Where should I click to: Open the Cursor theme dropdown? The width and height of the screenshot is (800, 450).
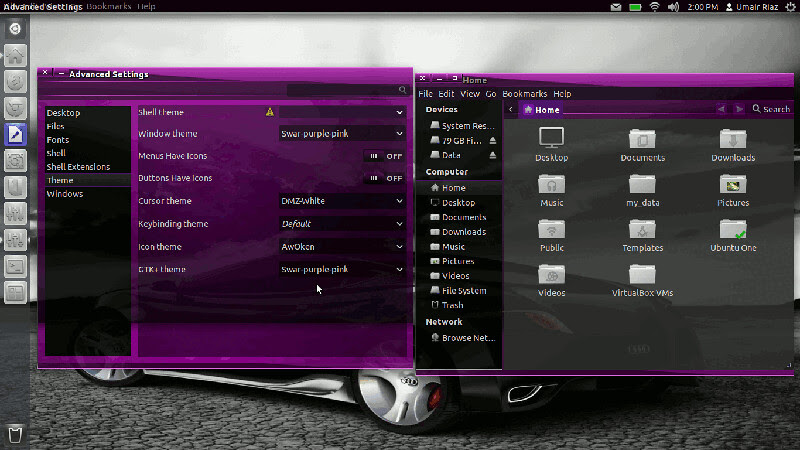342,201
